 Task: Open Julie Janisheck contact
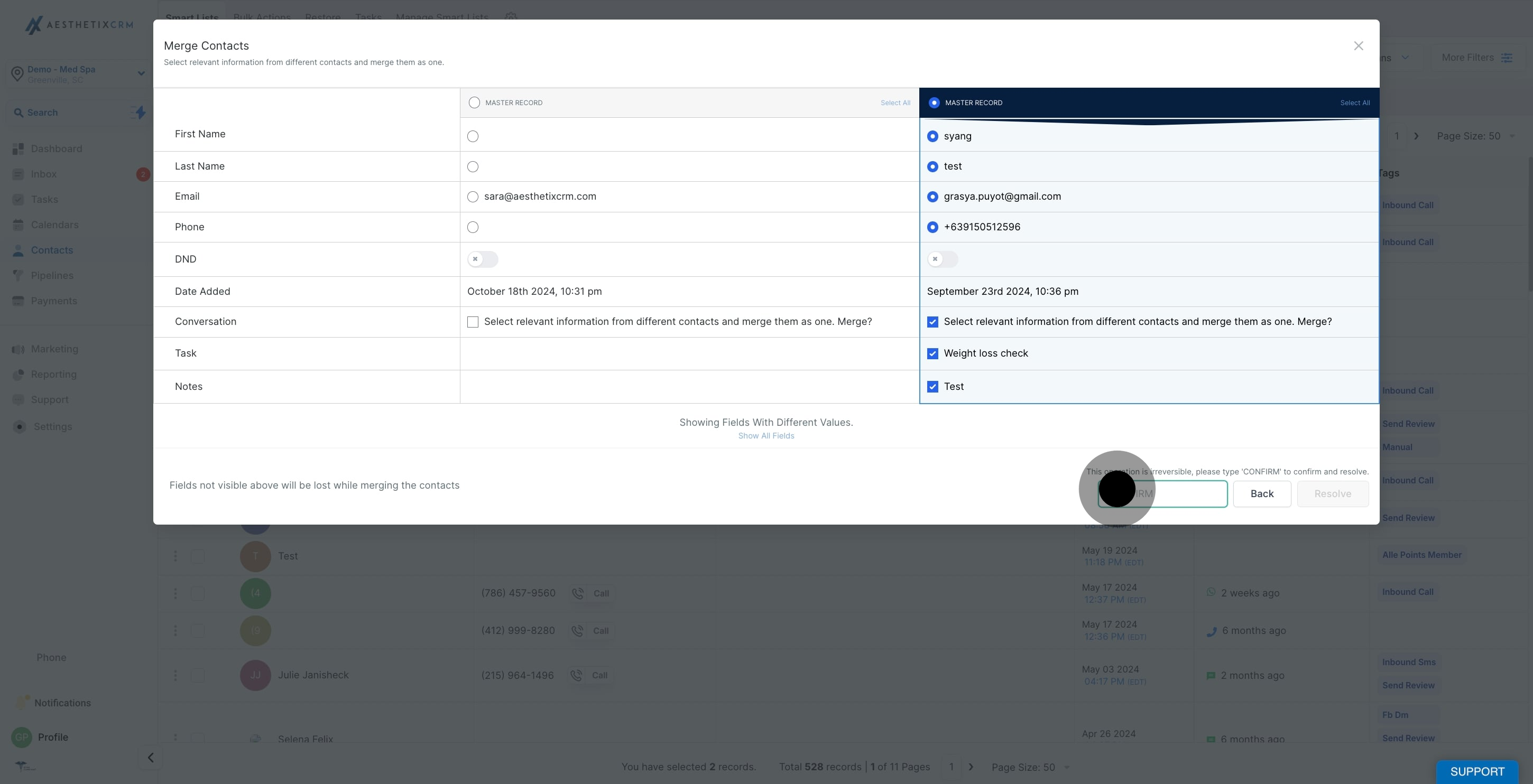click(x=313, y=675)
